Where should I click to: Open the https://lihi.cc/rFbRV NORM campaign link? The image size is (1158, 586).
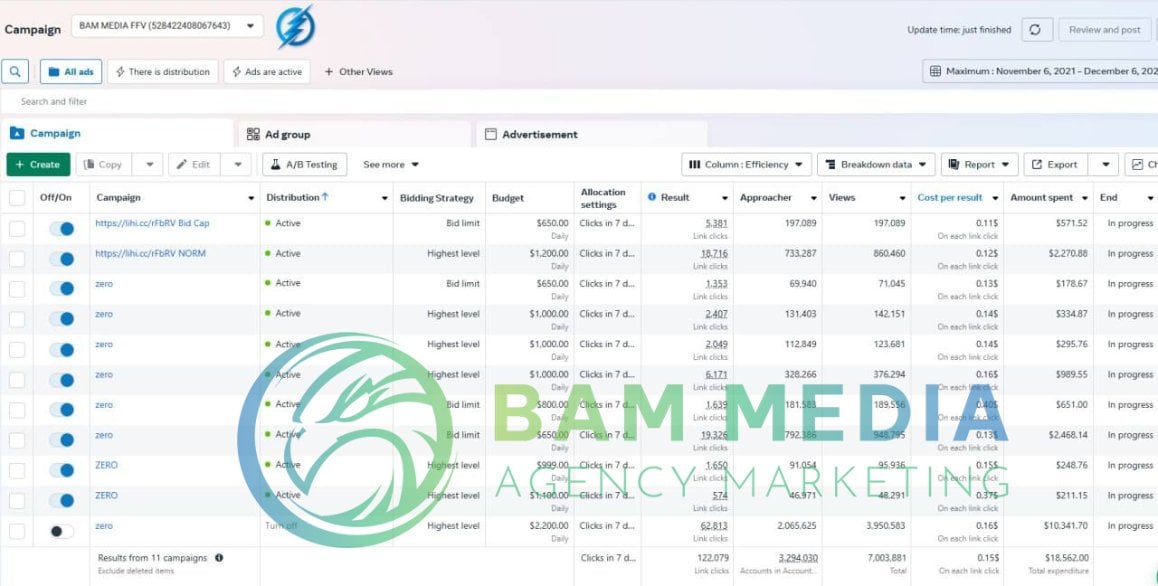click(x=151, y=253)
